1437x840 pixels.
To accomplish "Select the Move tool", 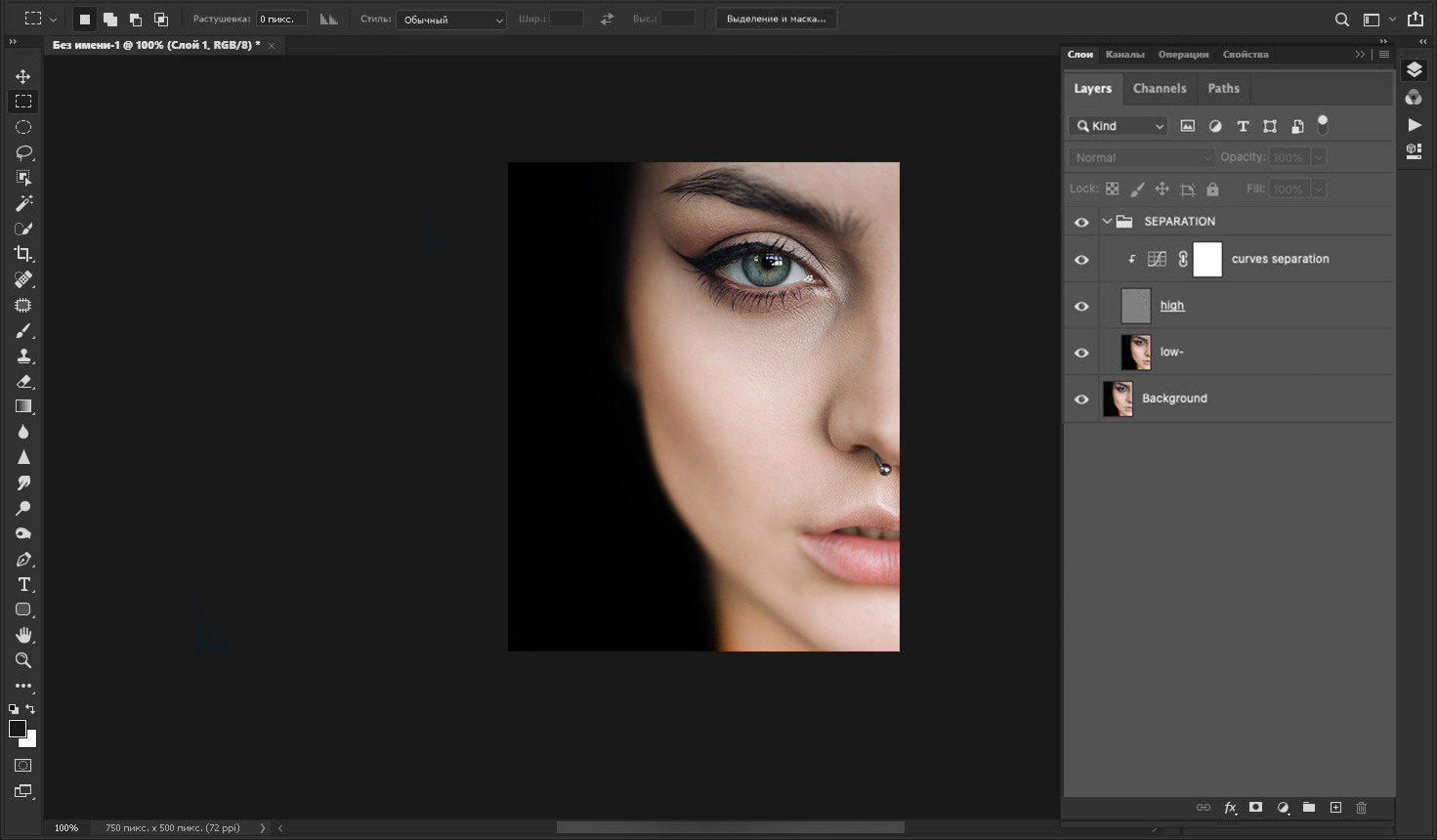I will tap(22, 75).
